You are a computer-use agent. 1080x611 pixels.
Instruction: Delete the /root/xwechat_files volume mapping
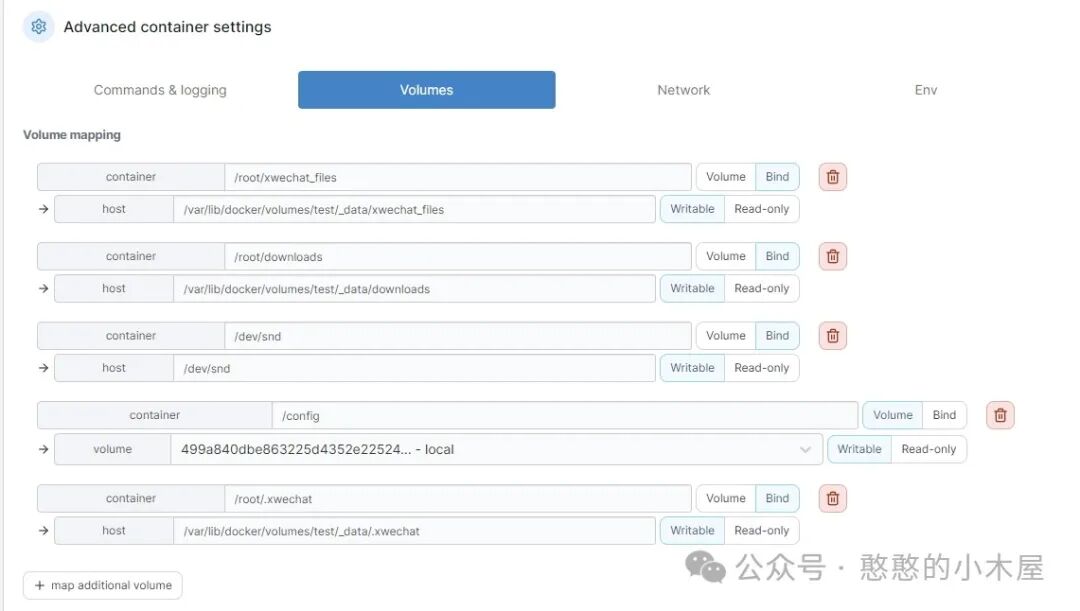coord(832,177)
